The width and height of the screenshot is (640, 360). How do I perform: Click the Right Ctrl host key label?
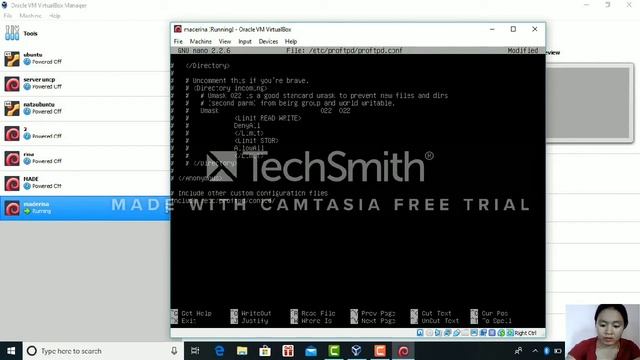(x=525, y=333)
